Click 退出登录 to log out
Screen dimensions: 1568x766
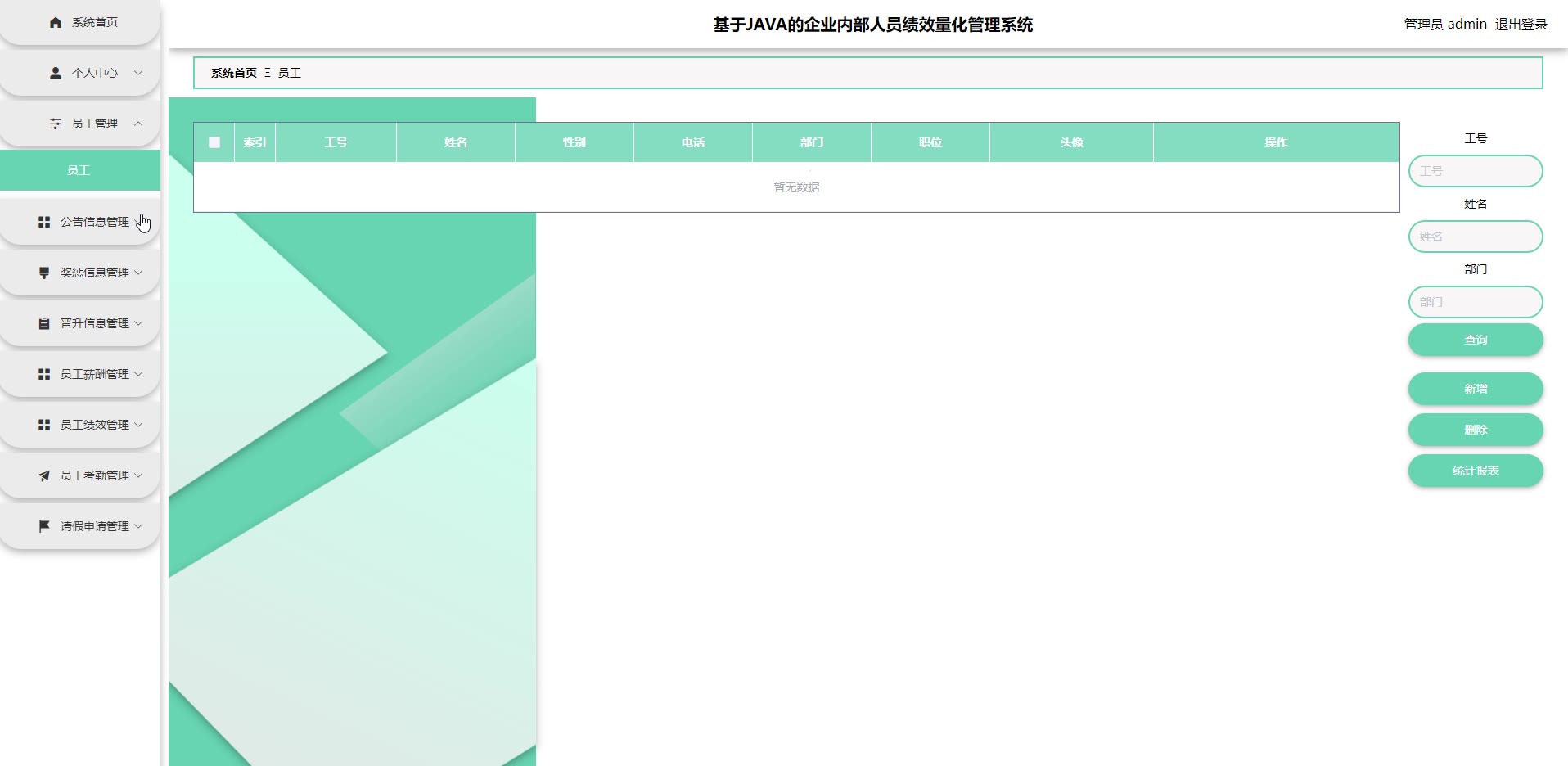(x=1521, y=25)
